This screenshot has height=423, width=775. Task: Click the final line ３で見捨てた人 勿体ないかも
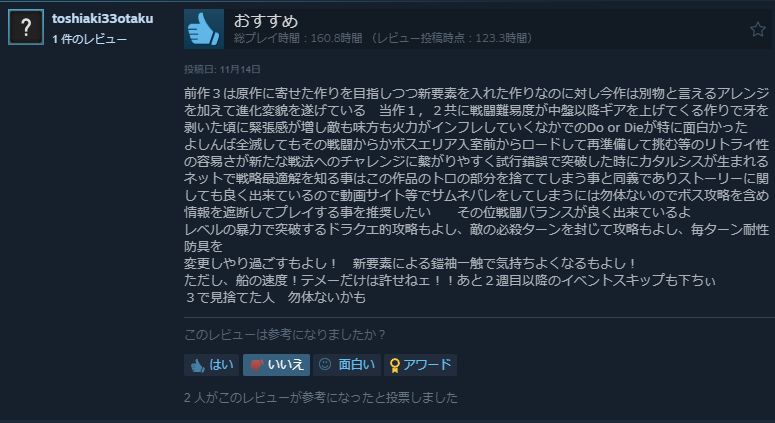coord(275,297)
